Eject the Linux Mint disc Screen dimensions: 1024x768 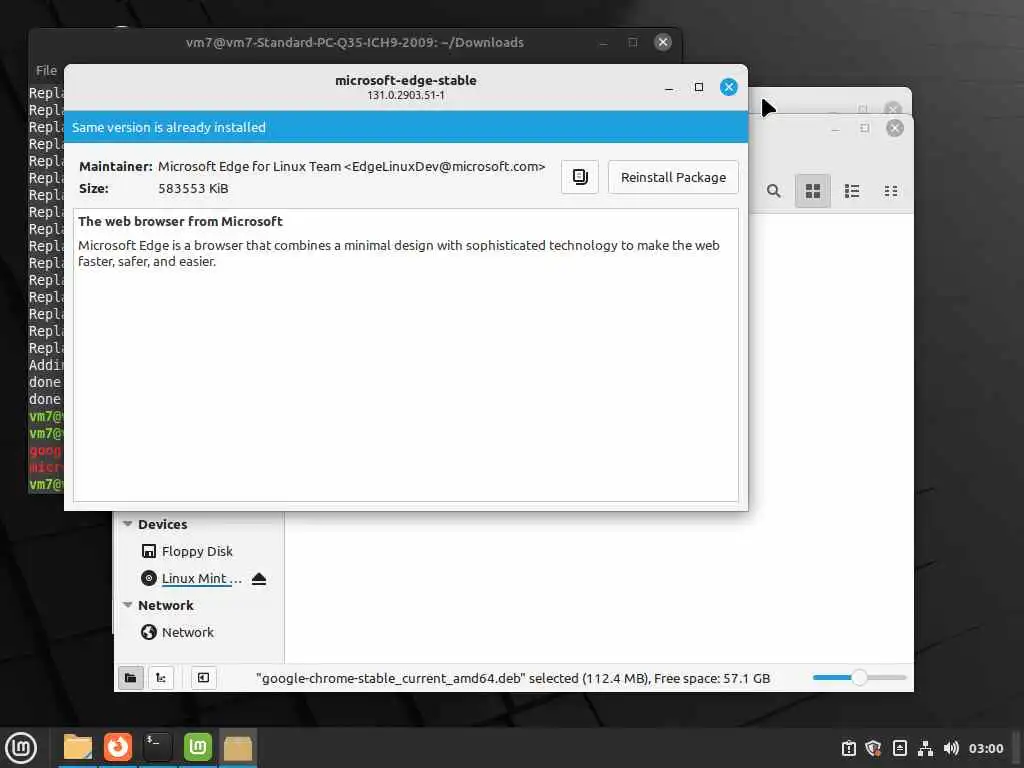point(259,579)
